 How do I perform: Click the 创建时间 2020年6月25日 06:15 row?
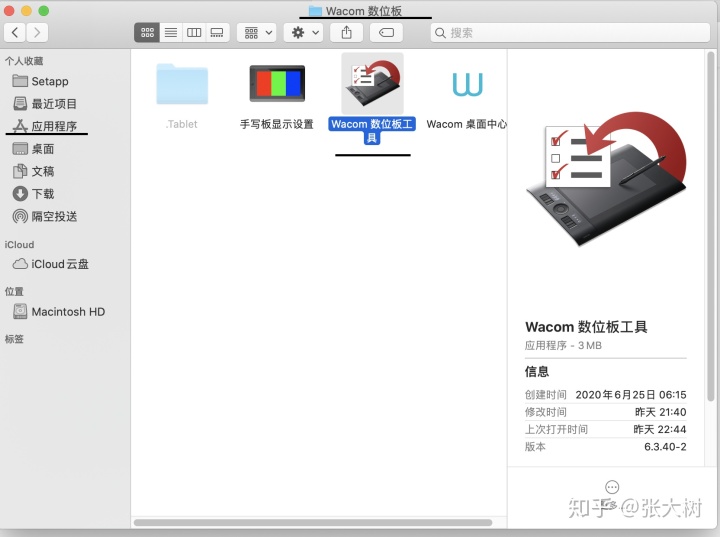605,395
